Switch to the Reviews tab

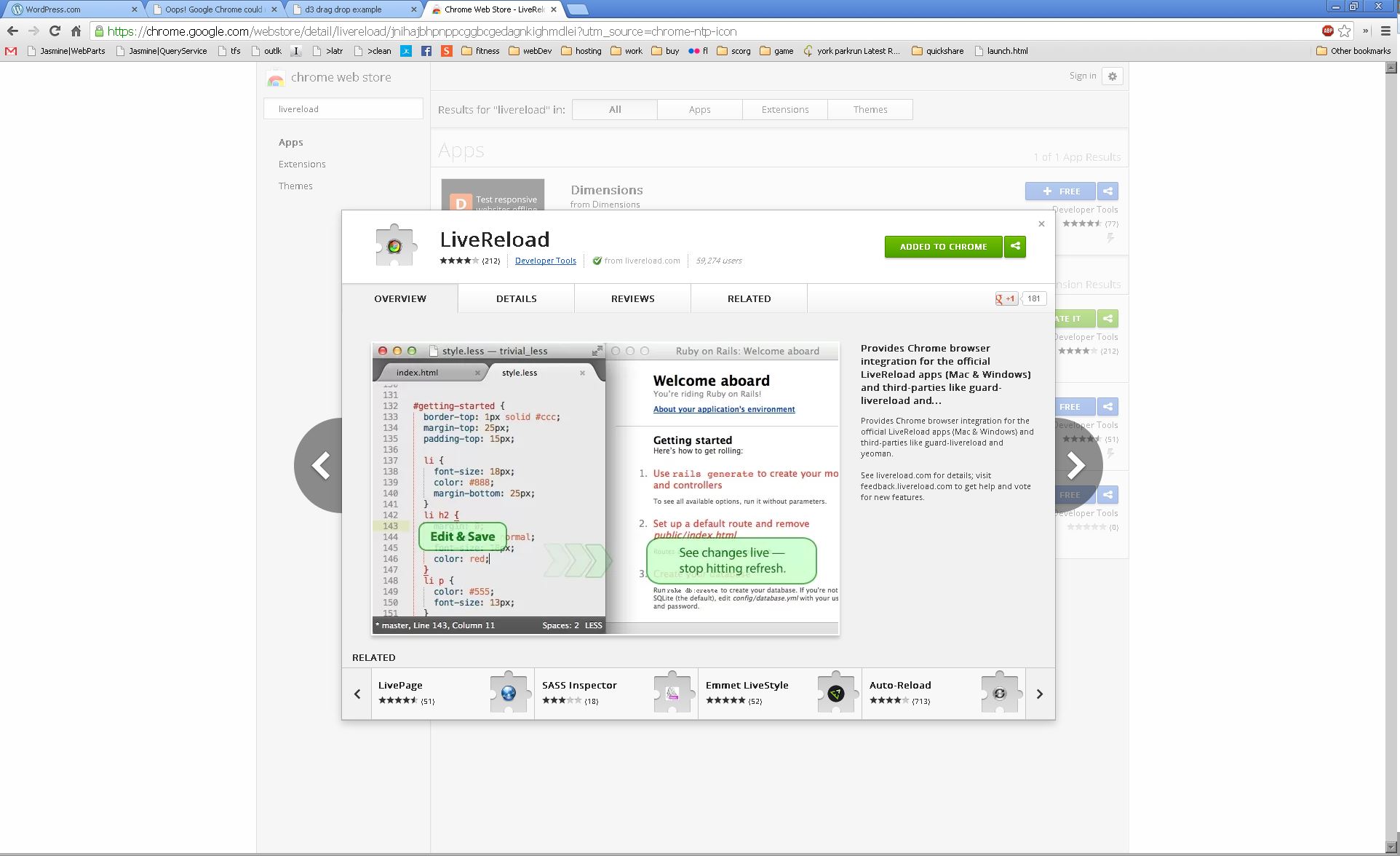[632, 298]
